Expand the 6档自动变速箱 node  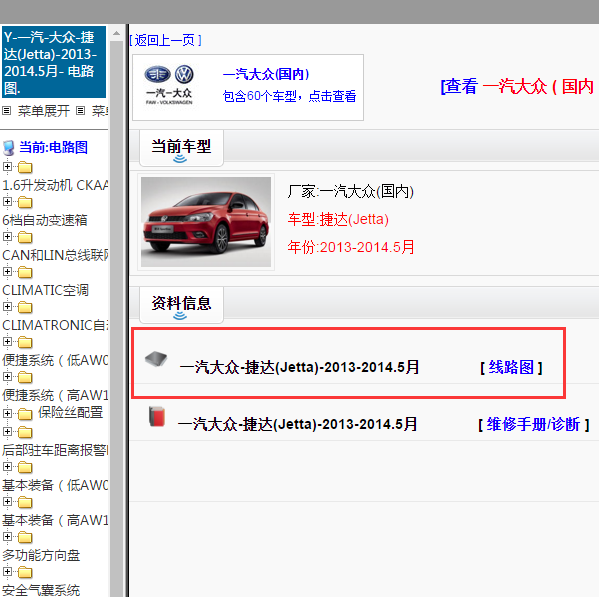click(7, 202)
